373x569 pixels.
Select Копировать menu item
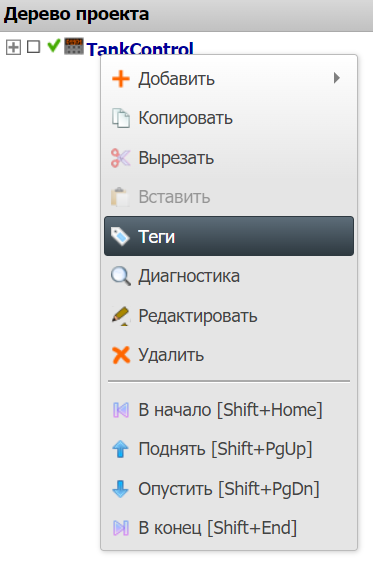(229, 118)
